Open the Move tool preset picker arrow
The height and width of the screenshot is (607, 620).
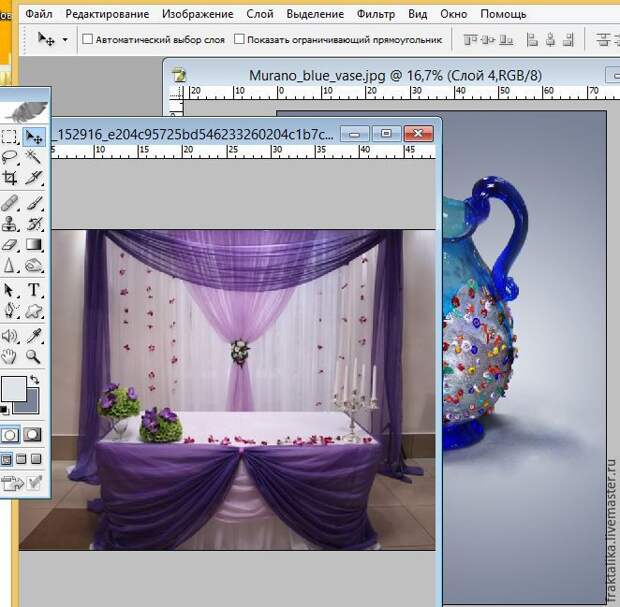[x=65, y=40]
